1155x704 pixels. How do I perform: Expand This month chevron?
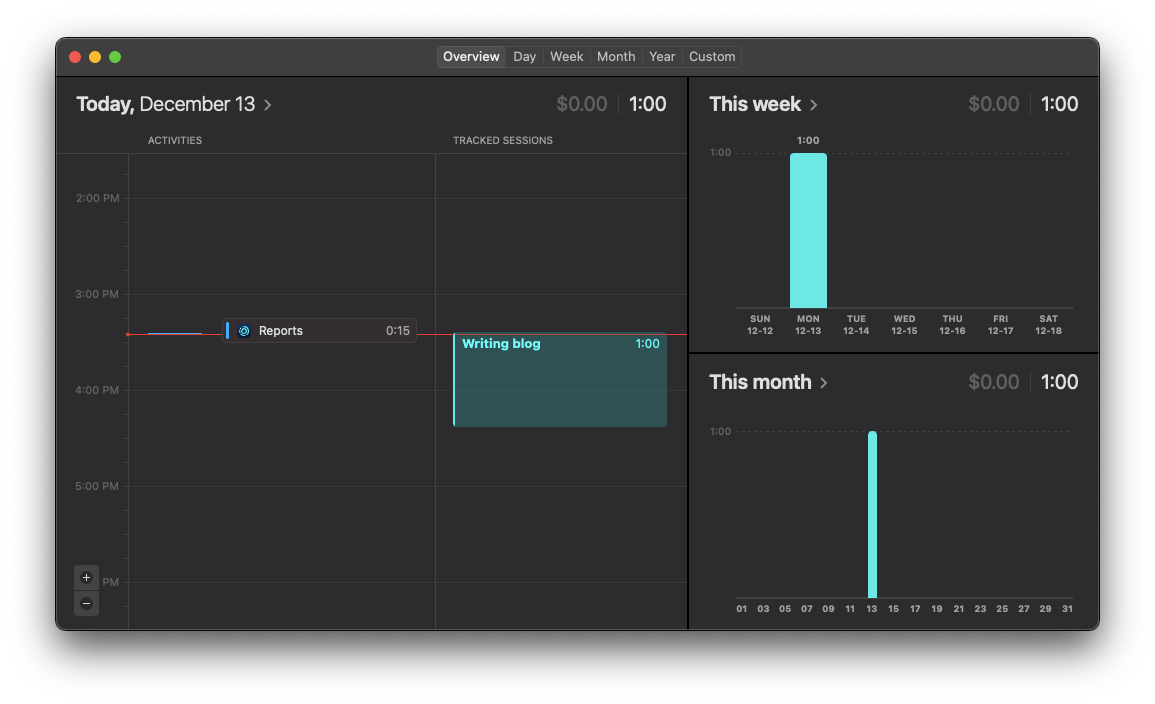pyautogui.click(x=824, y=383)
